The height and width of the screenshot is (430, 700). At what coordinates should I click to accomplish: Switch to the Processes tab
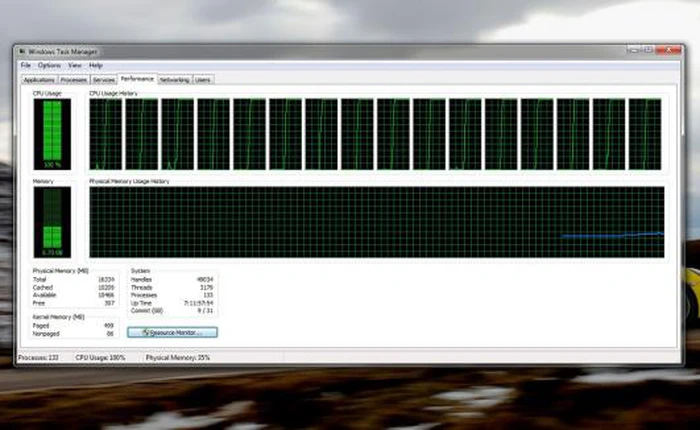coord(73,79)
